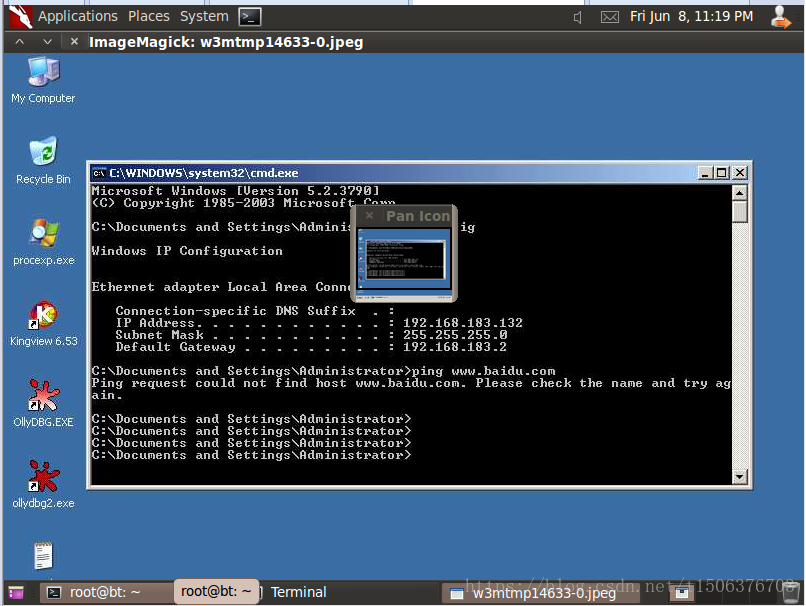
Task: Click the down arrow in ImageMagick title bar
Action: point(47,42)
